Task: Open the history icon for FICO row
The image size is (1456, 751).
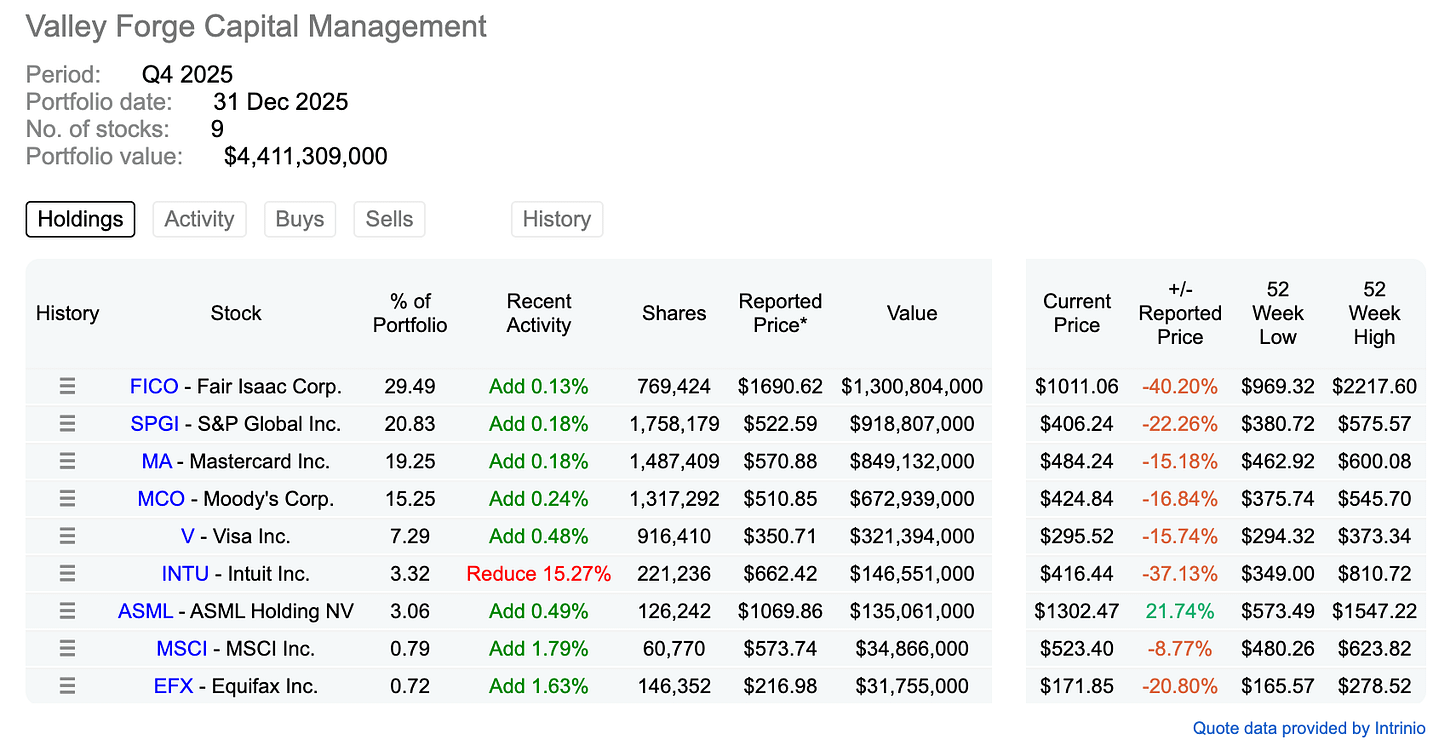Action: click(x=67, y=386)
